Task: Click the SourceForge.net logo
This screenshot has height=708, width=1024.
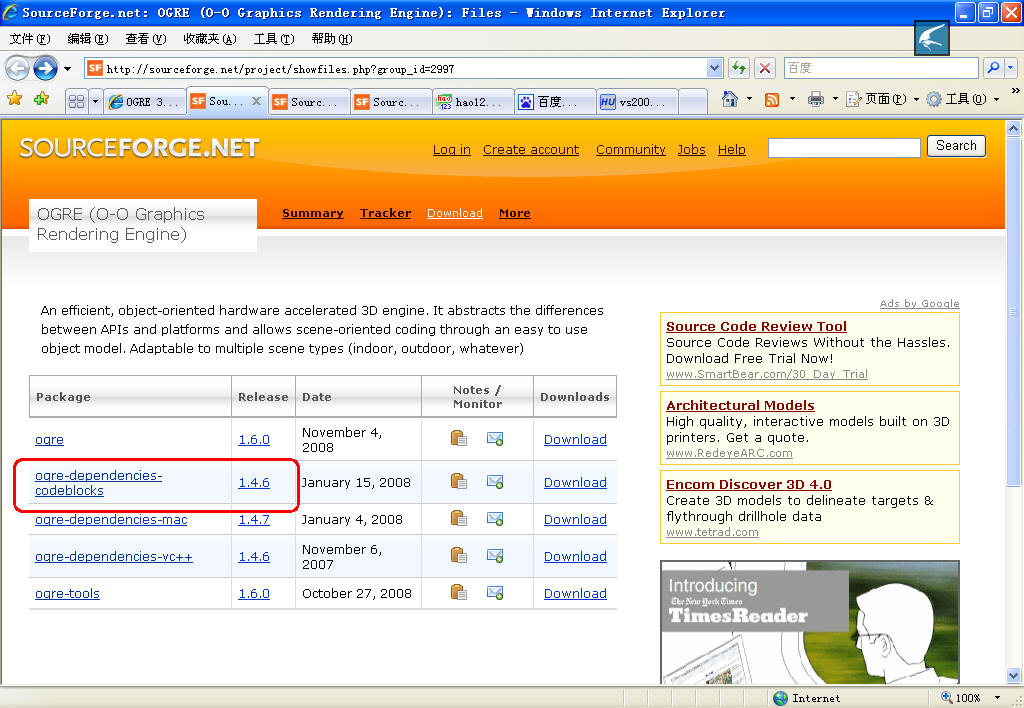Action: 140,148
